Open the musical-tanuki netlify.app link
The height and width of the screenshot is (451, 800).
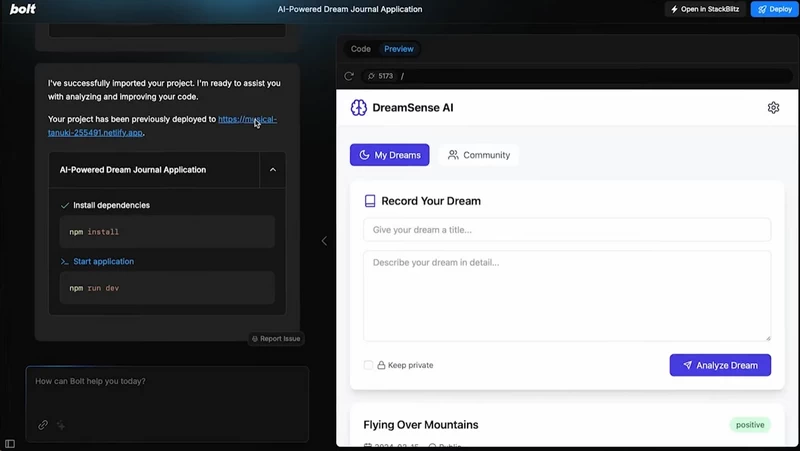point(162,126)
